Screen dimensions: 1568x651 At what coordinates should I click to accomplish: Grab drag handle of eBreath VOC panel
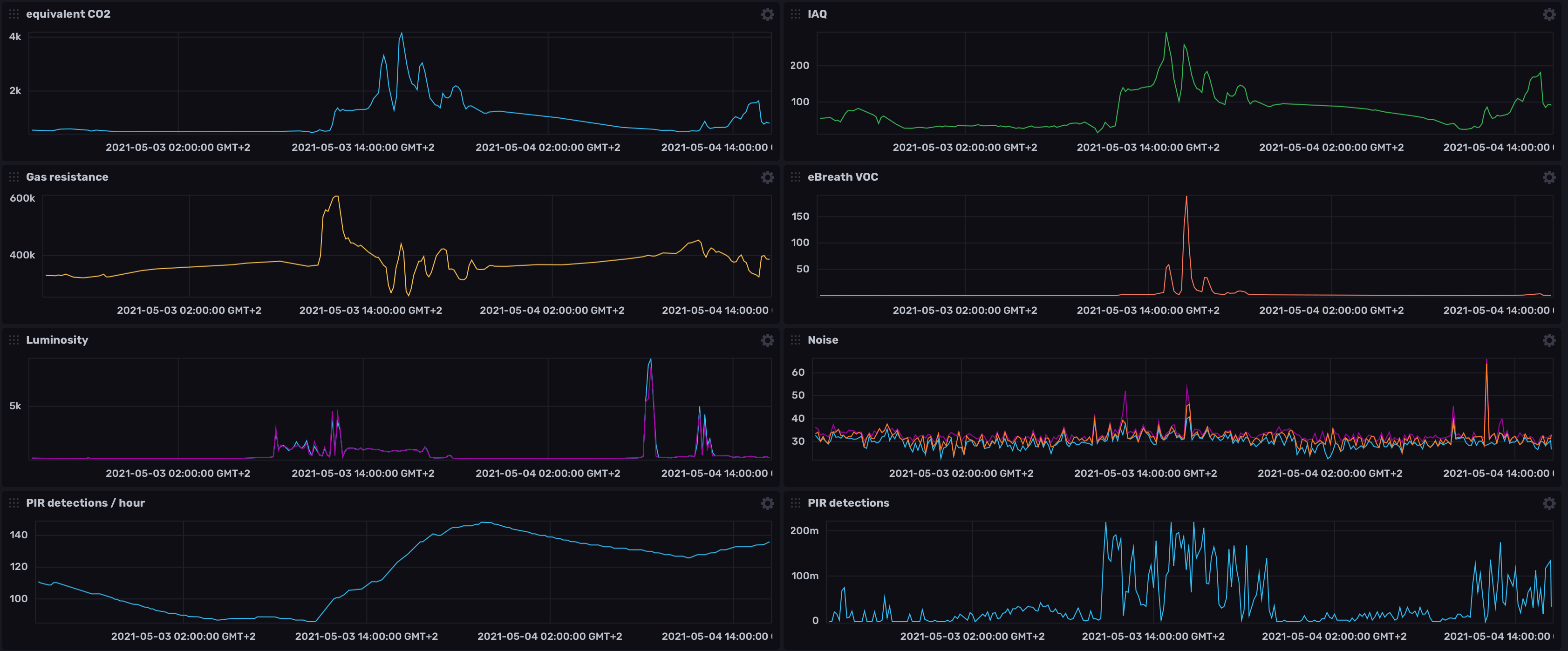pyautogui.click(x=795, y=177)
